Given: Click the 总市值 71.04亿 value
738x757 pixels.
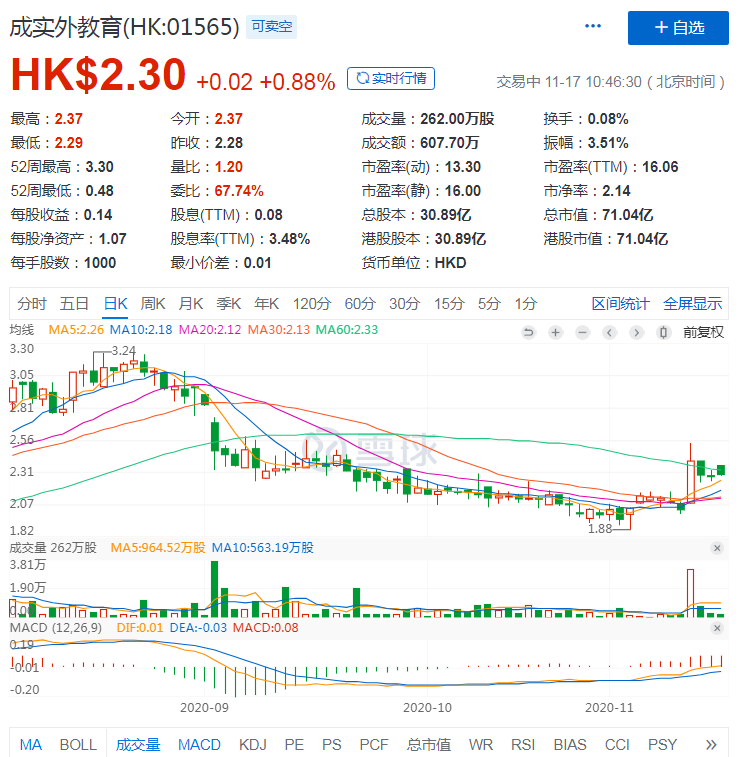Looking at the screenshot, I should [627, 215].
